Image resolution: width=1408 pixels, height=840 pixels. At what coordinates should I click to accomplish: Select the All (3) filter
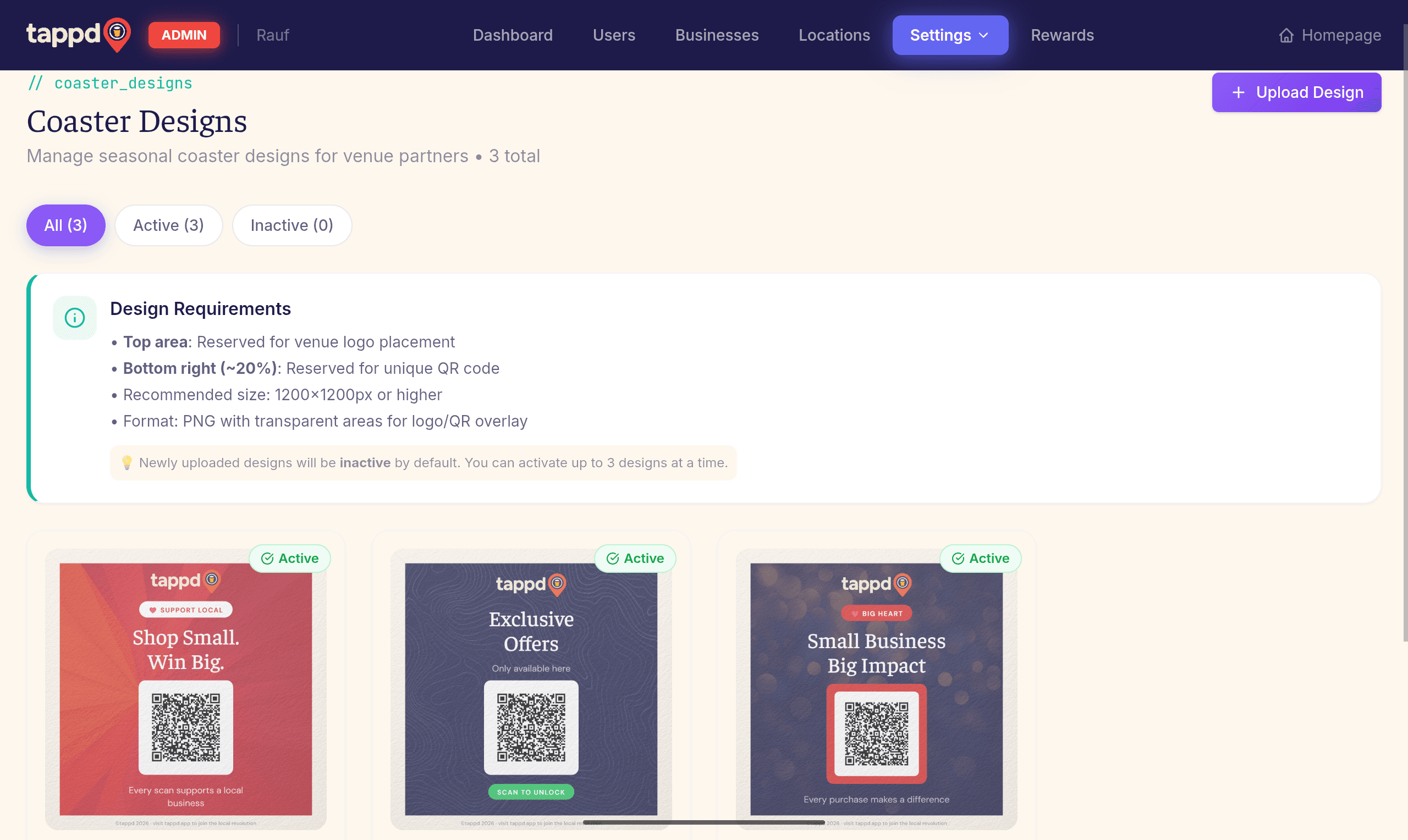pos(65,225)
